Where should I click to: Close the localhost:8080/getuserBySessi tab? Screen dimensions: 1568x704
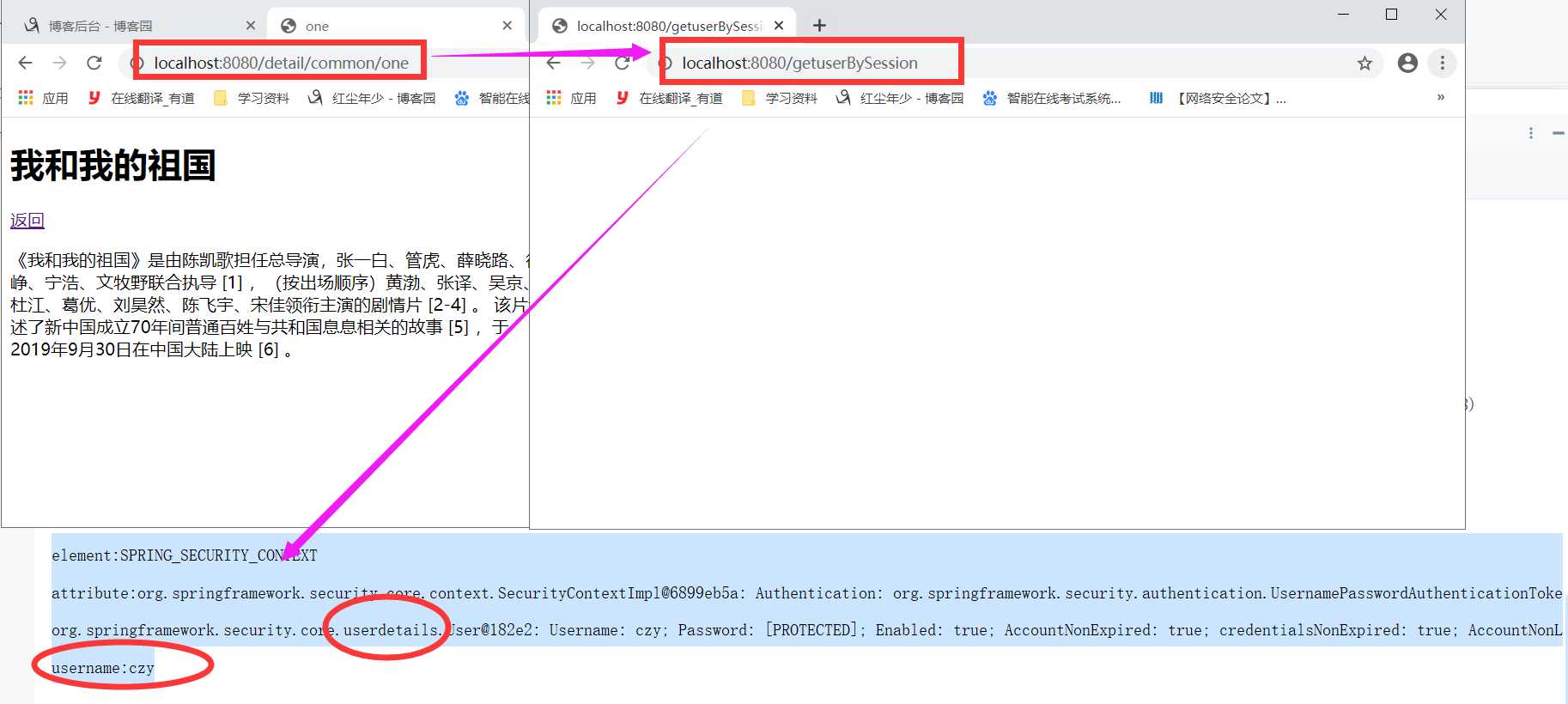point(779,26)
